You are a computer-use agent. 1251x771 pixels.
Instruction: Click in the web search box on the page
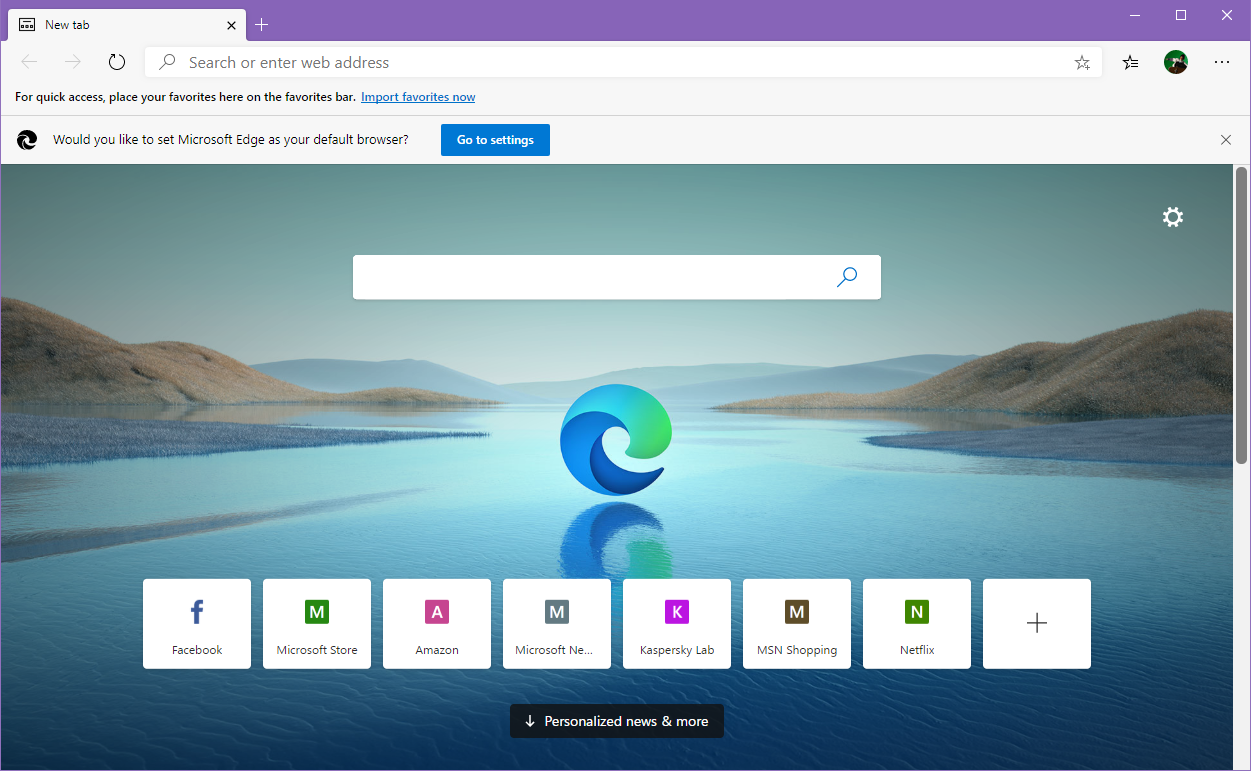click(x=617, y=277)
